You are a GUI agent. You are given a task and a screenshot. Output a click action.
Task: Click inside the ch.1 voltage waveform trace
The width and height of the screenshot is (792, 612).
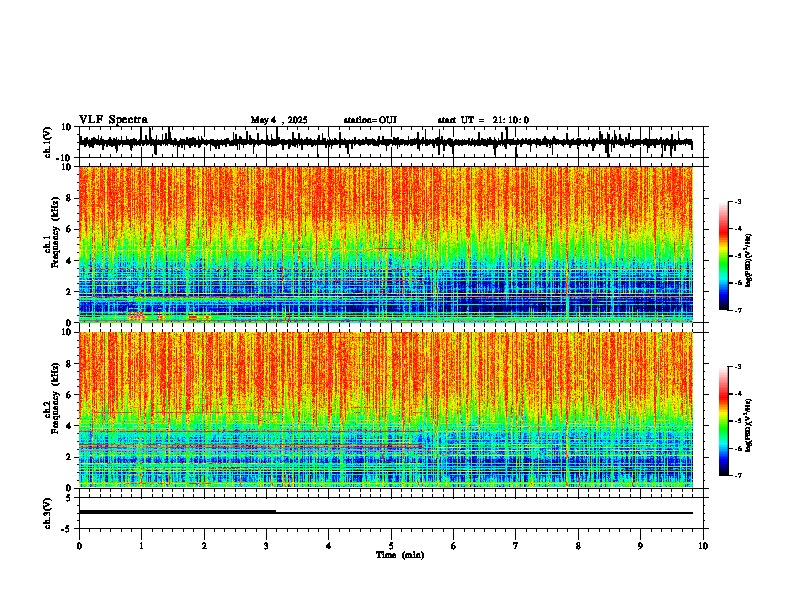[x=385, y=142]
